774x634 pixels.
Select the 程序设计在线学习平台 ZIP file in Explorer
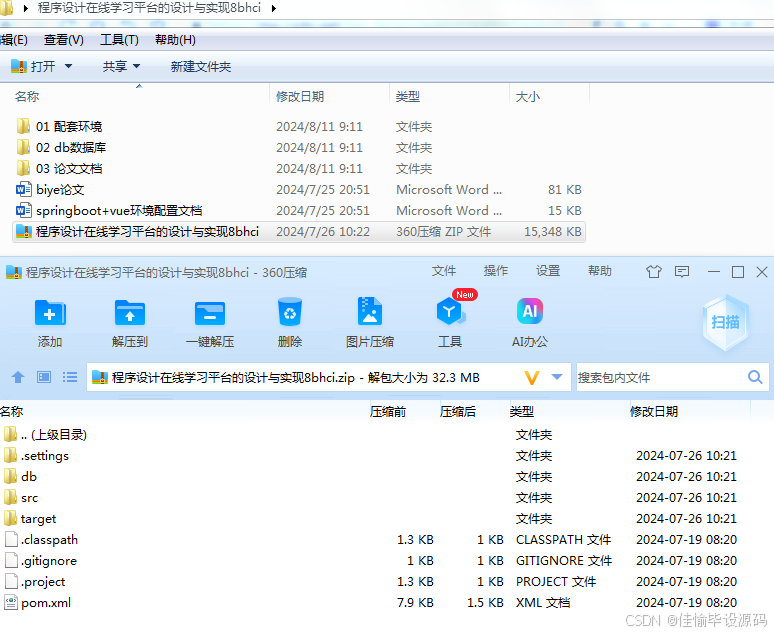pyautogui.click(x=299, y=232)
